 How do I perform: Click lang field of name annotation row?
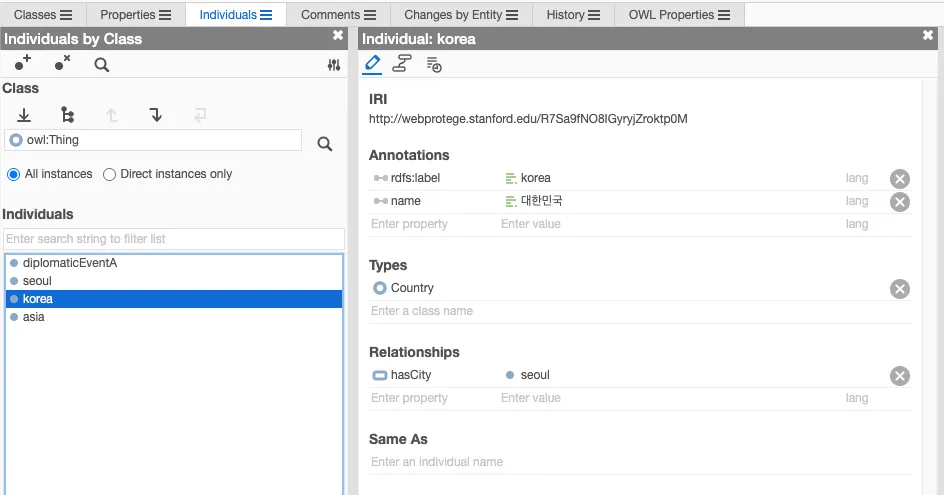(x=857, y=201)
